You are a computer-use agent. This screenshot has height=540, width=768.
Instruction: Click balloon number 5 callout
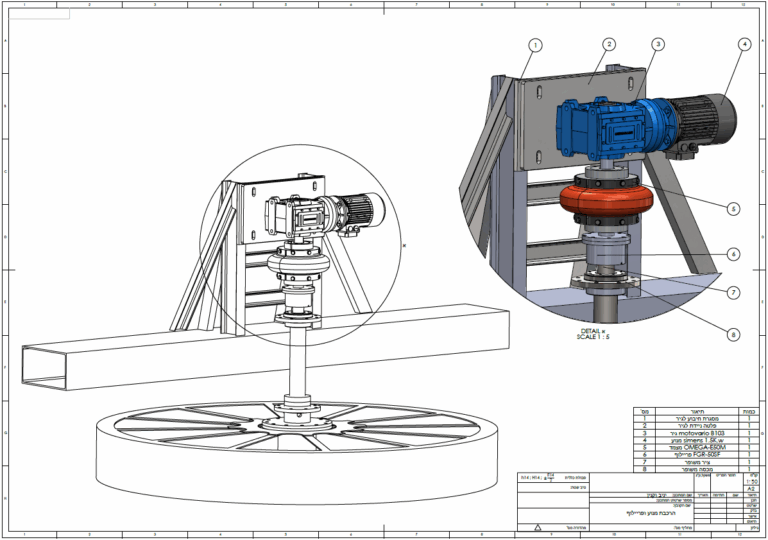[734, 209]
